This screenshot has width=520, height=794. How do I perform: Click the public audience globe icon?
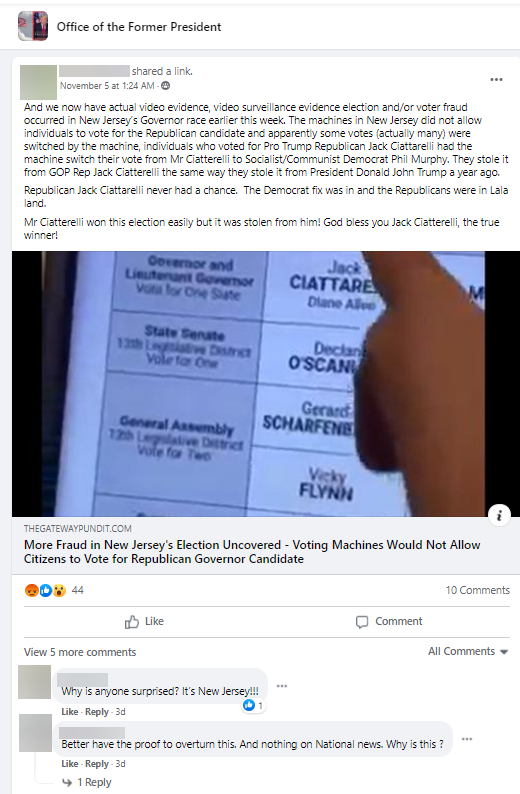[x=166, y=86]
